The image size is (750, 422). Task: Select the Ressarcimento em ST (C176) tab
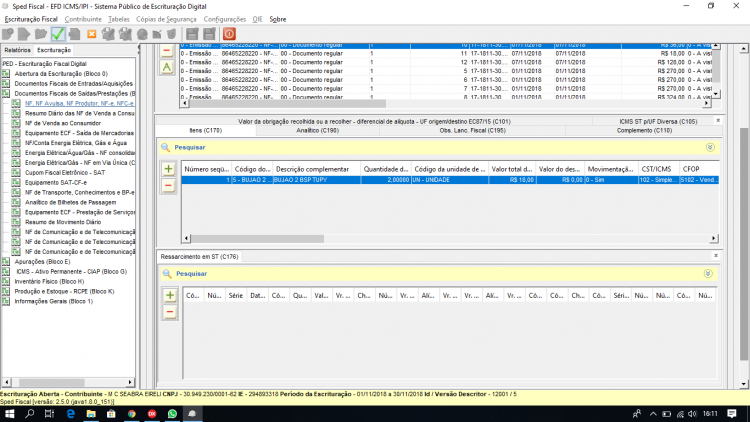pyautogui.click(x=199, y=256)
